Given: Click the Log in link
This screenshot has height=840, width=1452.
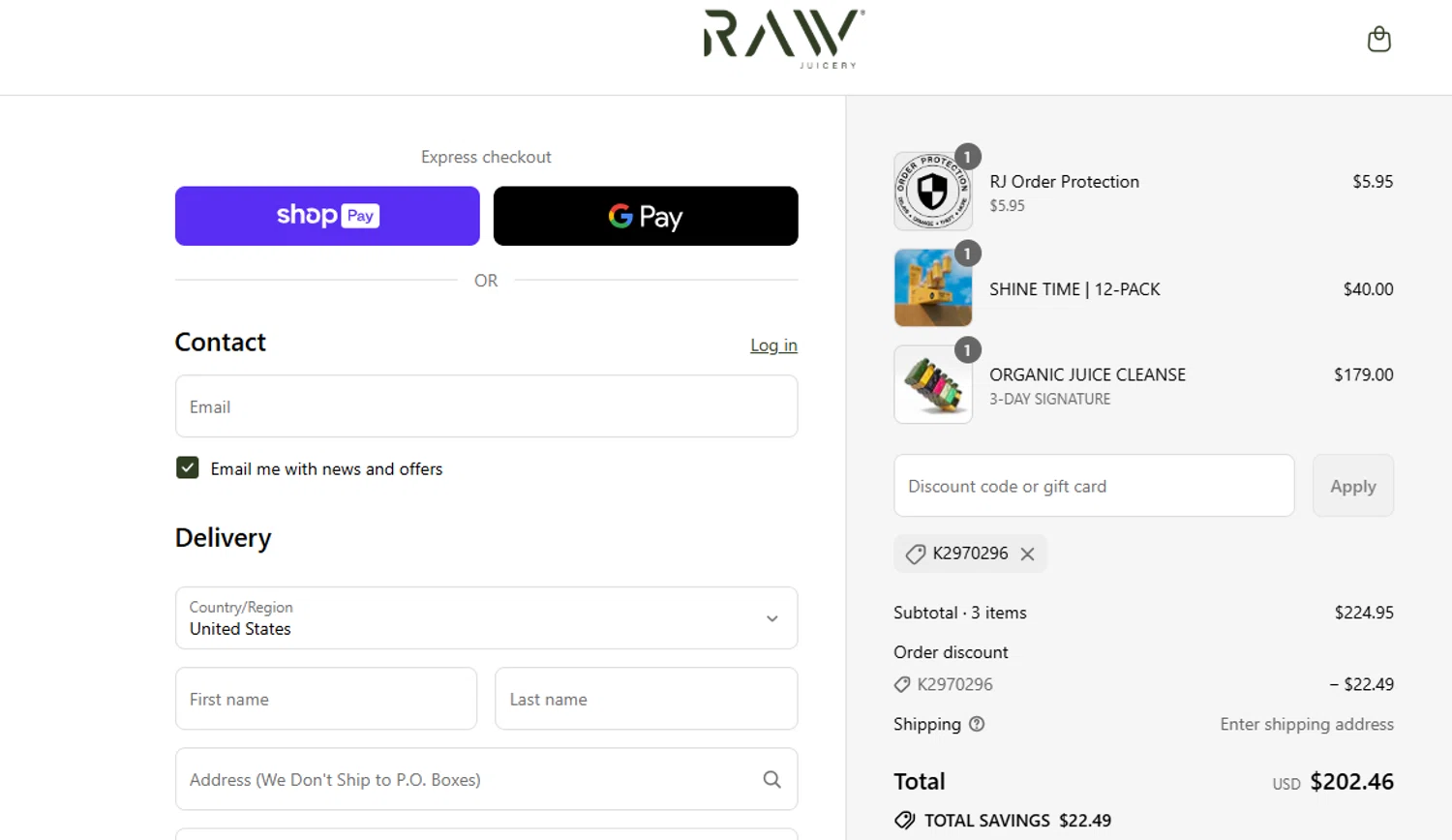Looking at the screenshot, I should point(773,345).
